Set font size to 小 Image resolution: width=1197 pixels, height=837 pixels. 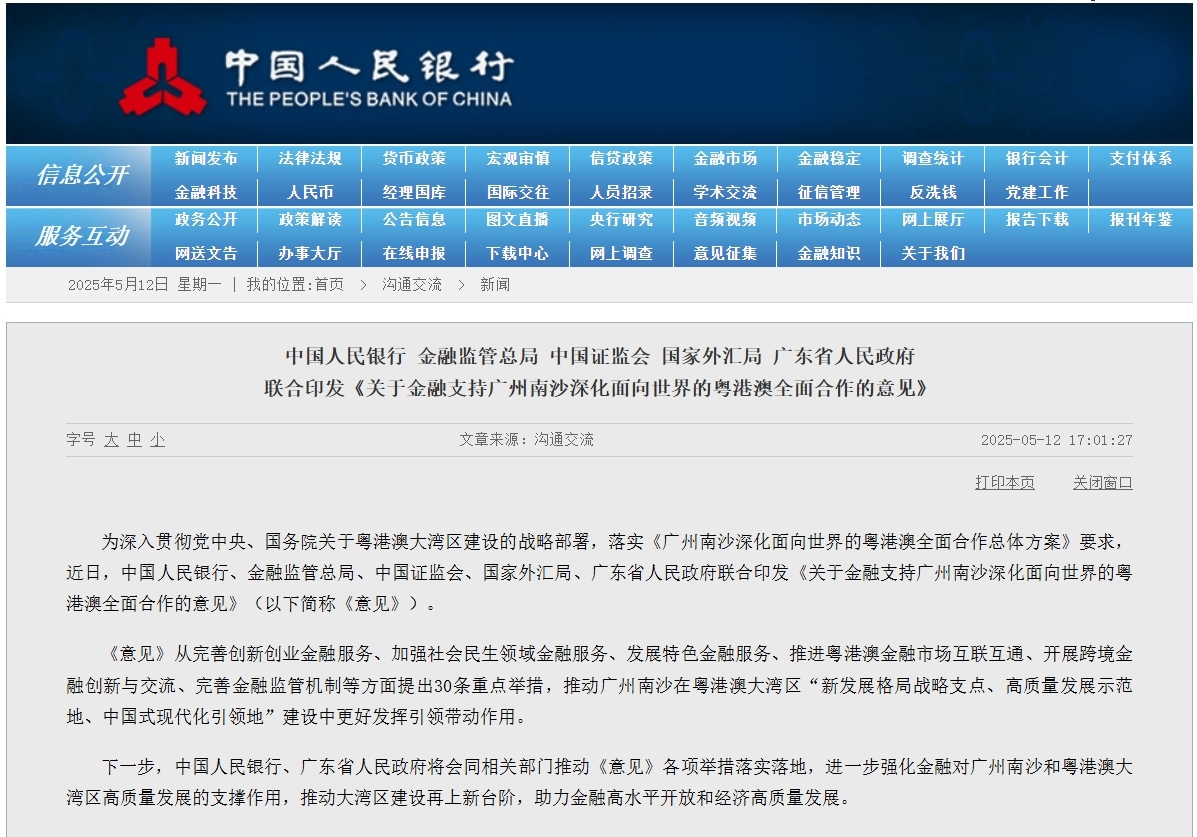coord(157,440)
